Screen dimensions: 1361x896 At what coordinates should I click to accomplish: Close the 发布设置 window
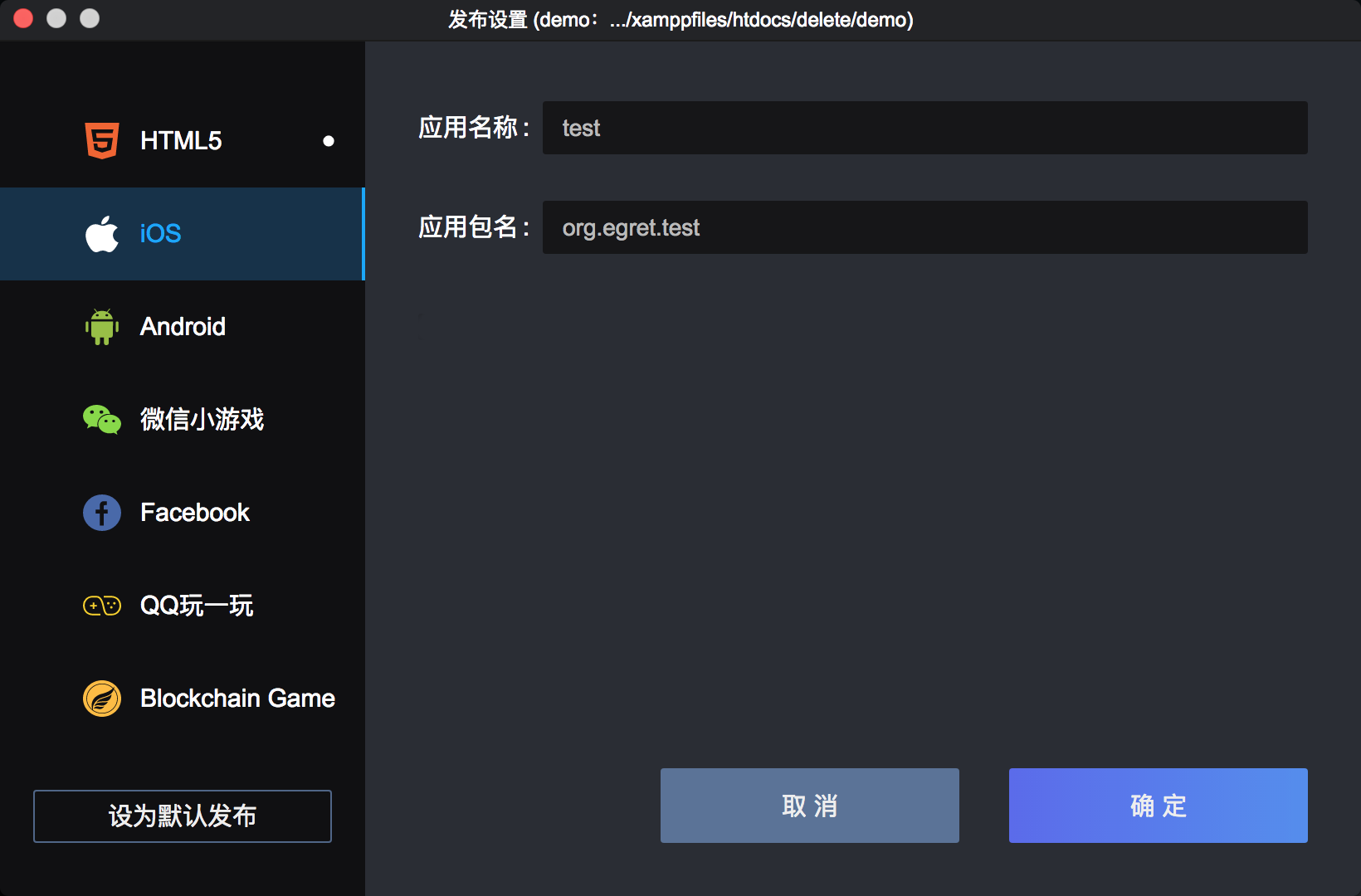point(23,18)
